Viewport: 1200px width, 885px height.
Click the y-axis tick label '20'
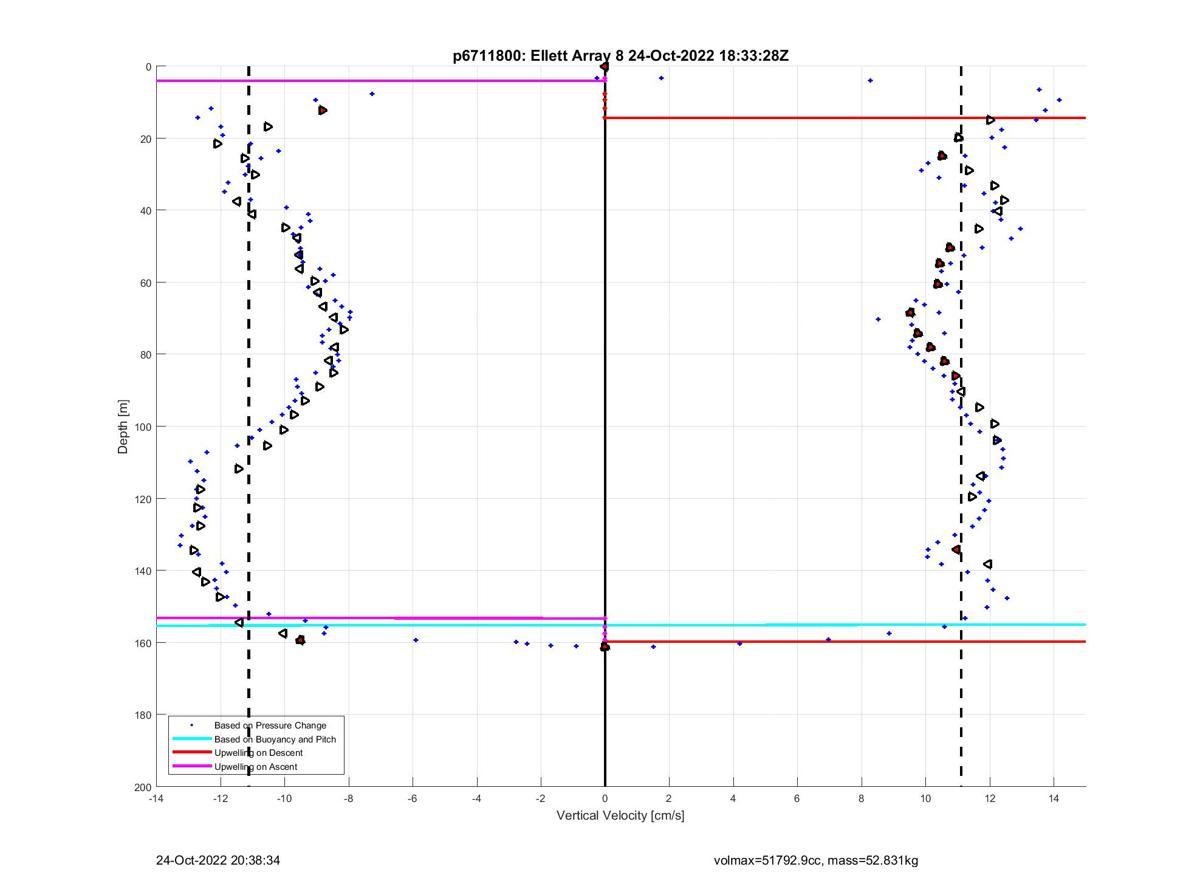pos(146,139)
